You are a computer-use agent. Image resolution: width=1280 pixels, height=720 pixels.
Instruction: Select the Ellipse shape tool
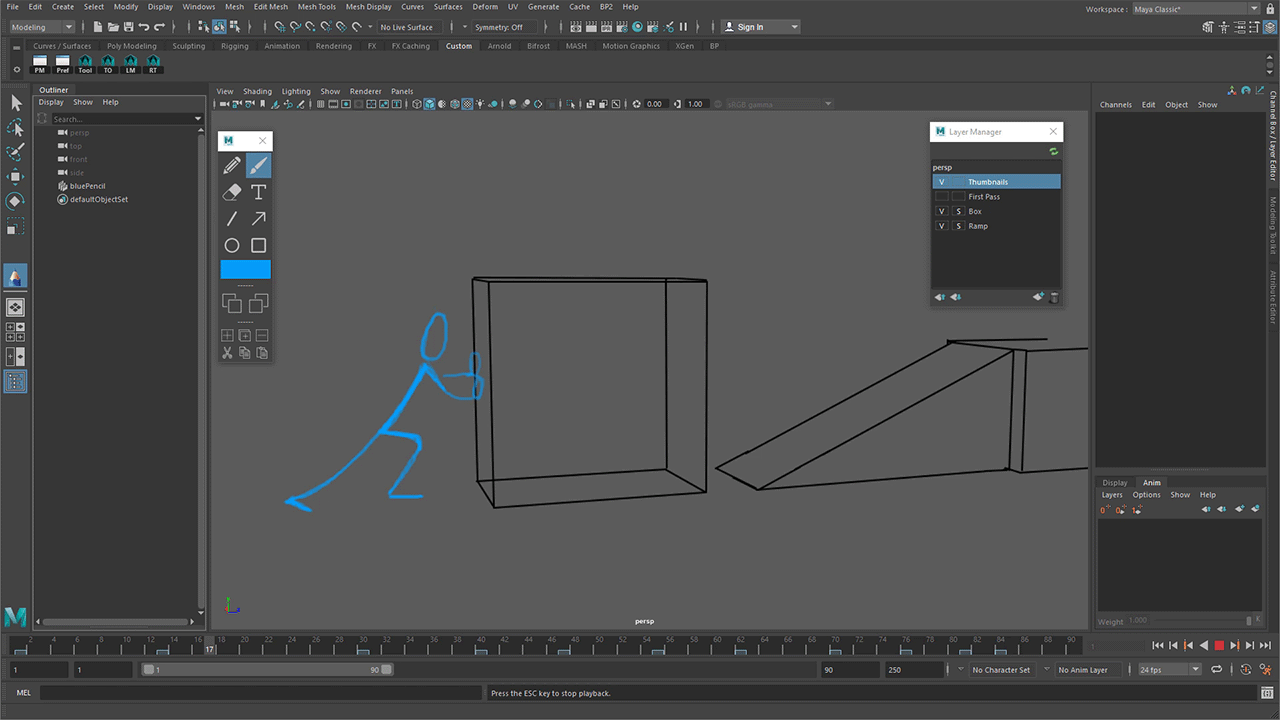(x=232, y=245)
